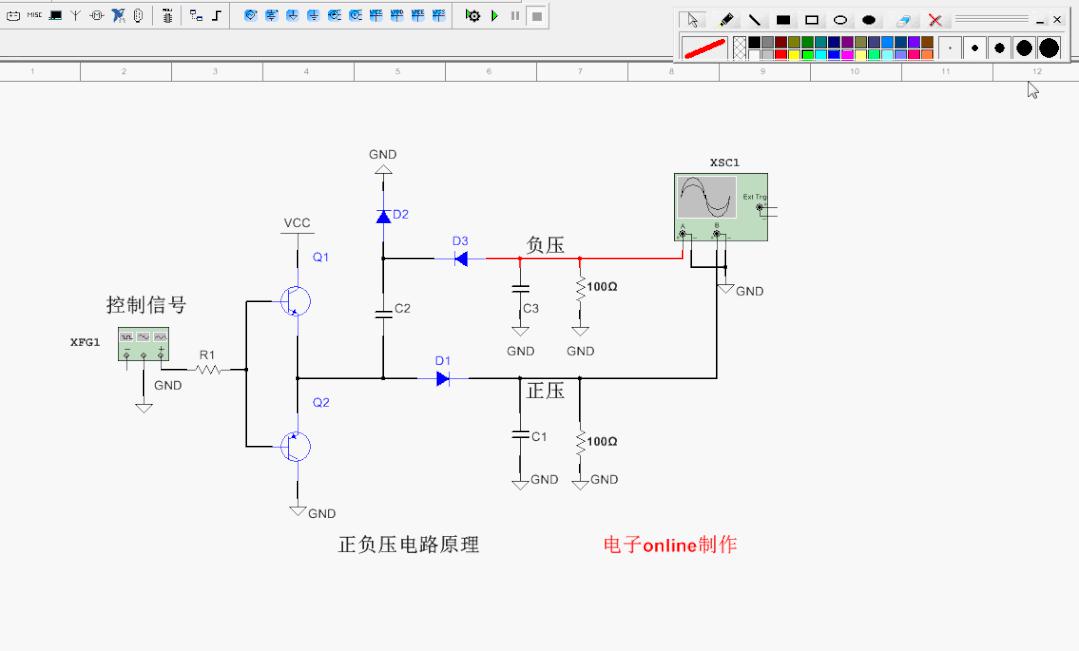Pause the simulation
1079x651 pixels.
[x=515, y=16]
